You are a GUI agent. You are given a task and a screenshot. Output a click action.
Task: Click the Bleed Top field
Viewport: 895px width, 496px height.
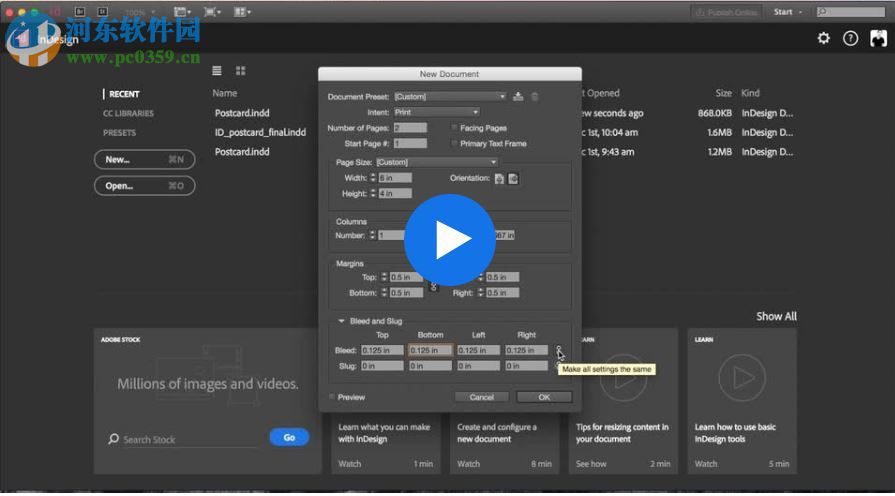pos(382,350)
